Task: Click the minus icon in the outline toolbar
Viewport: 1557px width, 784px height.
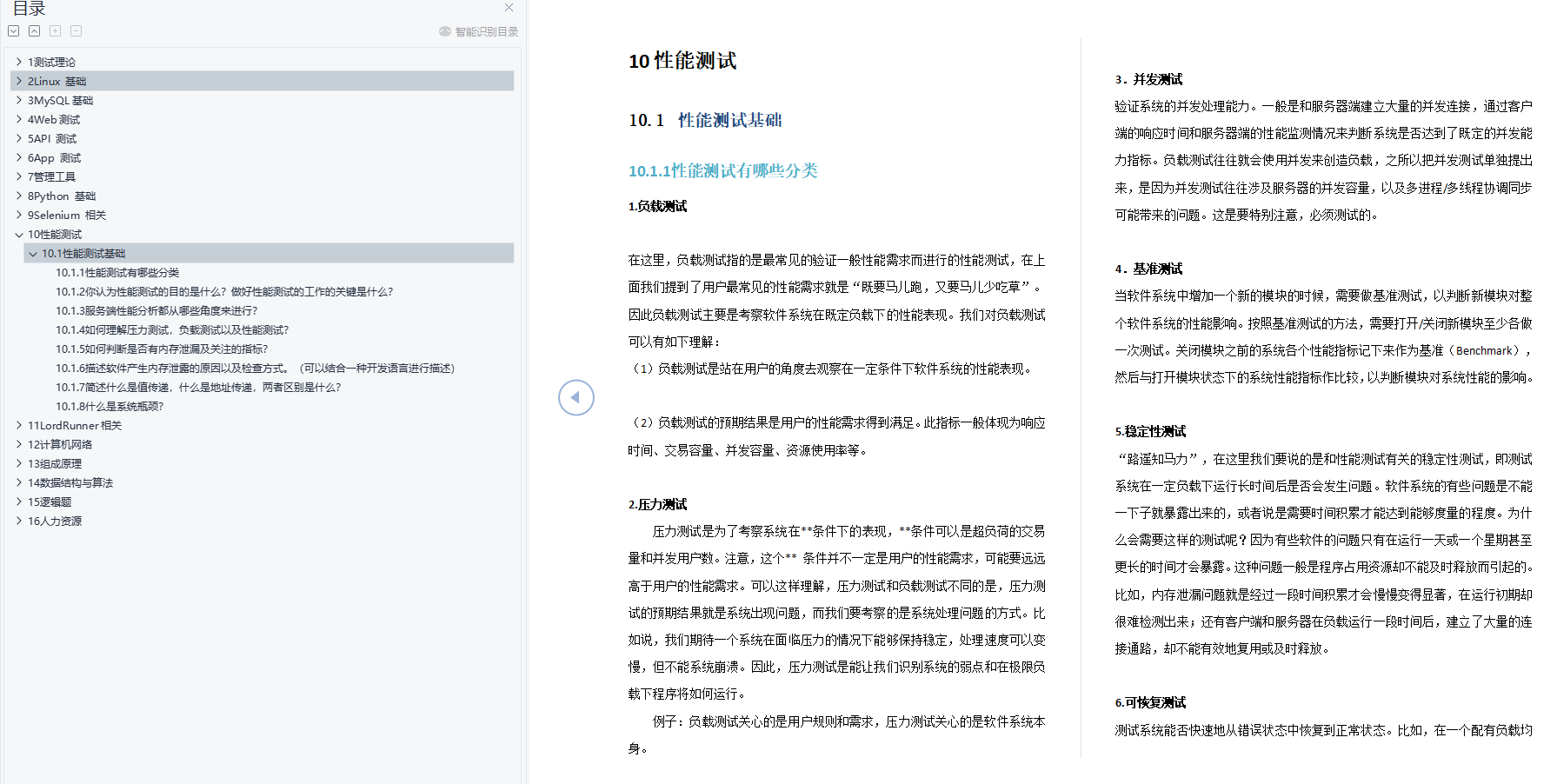Action: pyautogui.click(x=76, y=30)
